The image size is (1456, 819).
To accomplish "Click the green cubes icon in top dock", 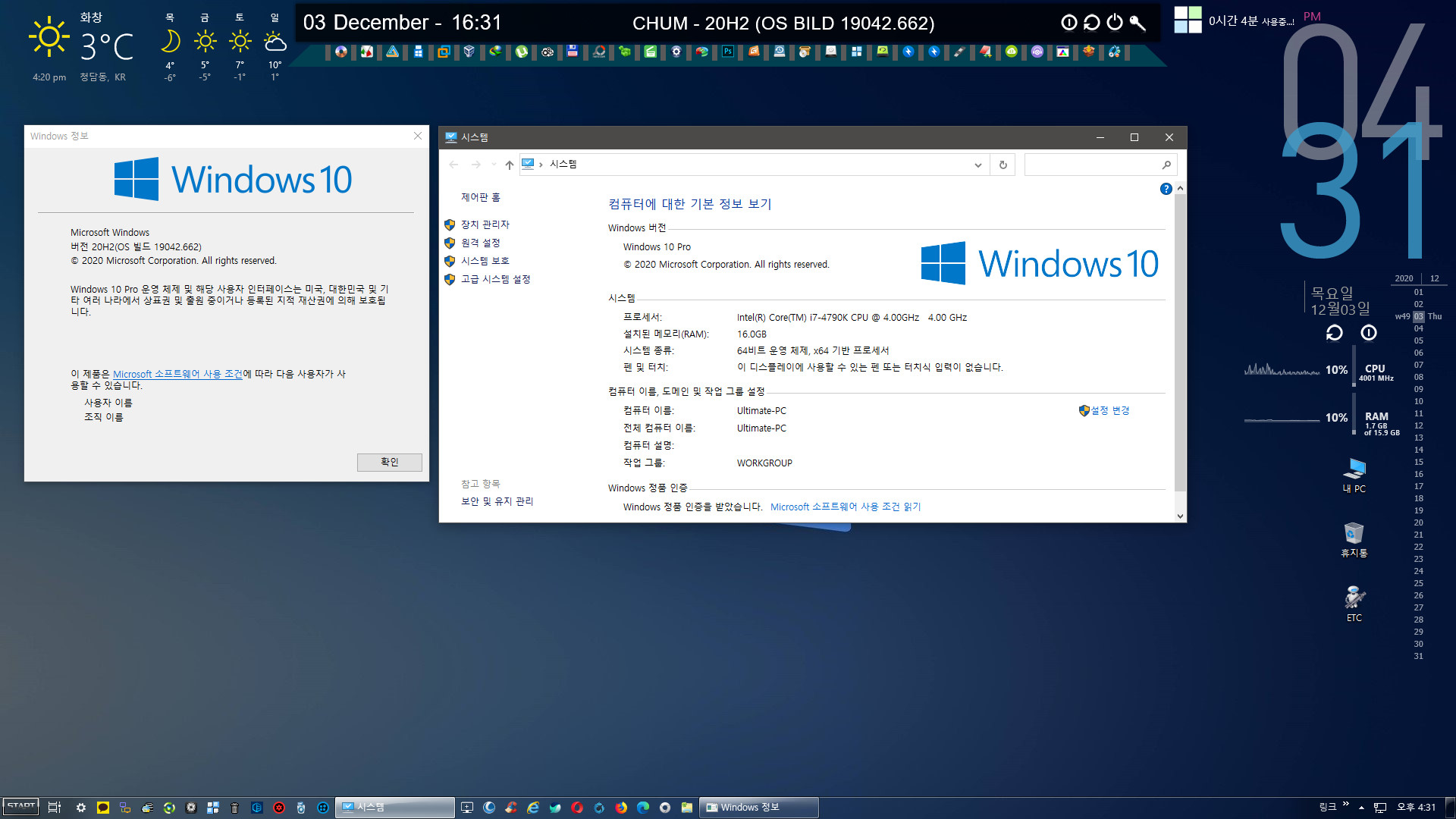I will [x=624, y=52].
